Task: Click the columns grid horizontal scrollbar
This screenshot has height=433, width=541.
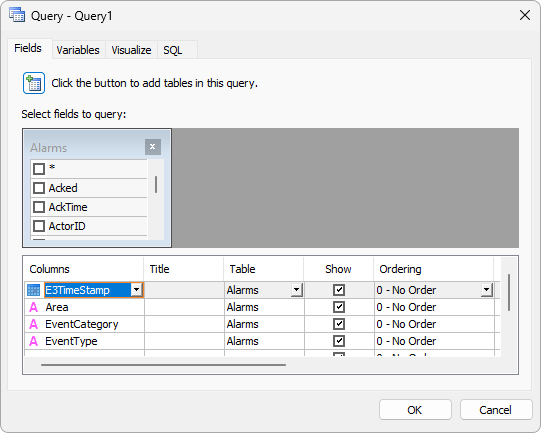Action: [163, 365]
